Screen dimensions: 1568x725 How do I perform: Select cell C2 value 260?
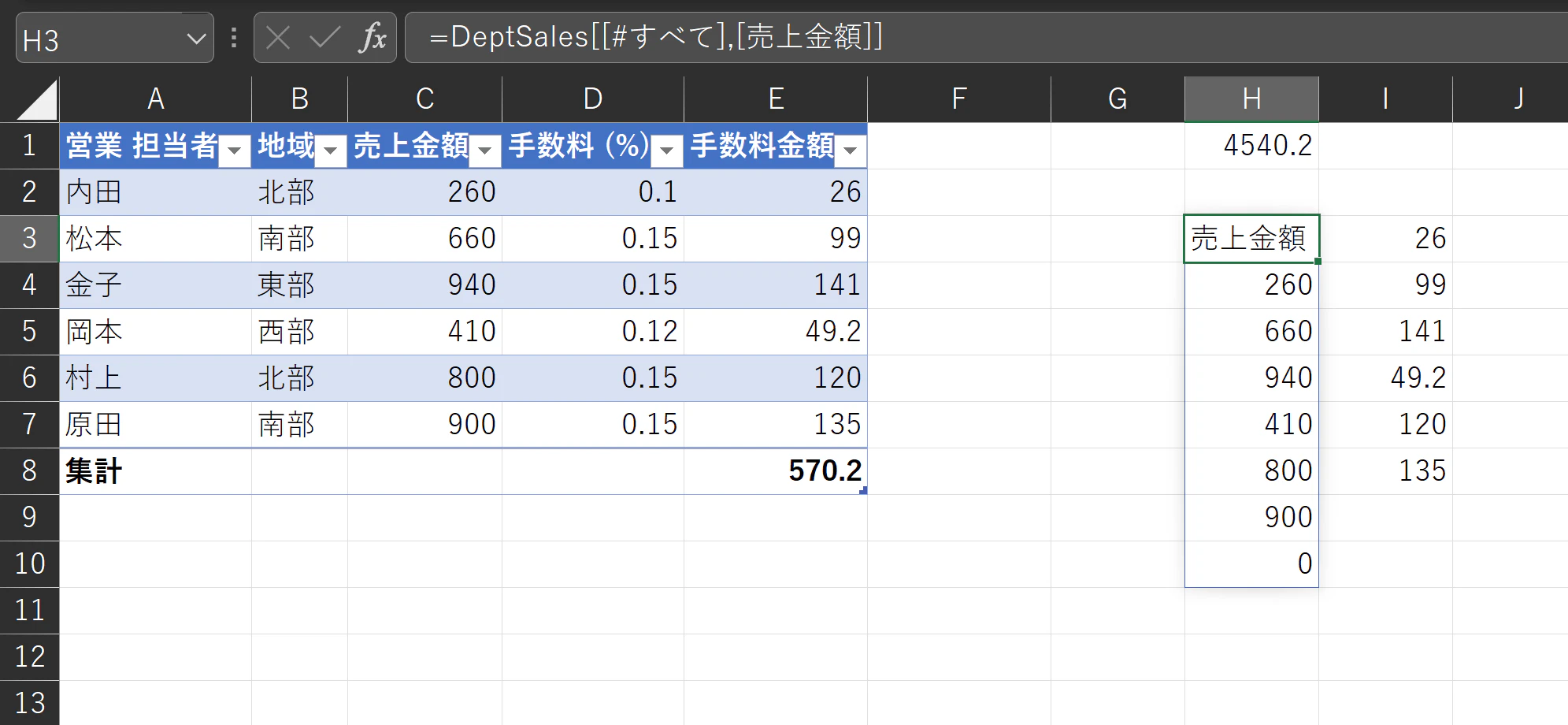tap(425, 192)
